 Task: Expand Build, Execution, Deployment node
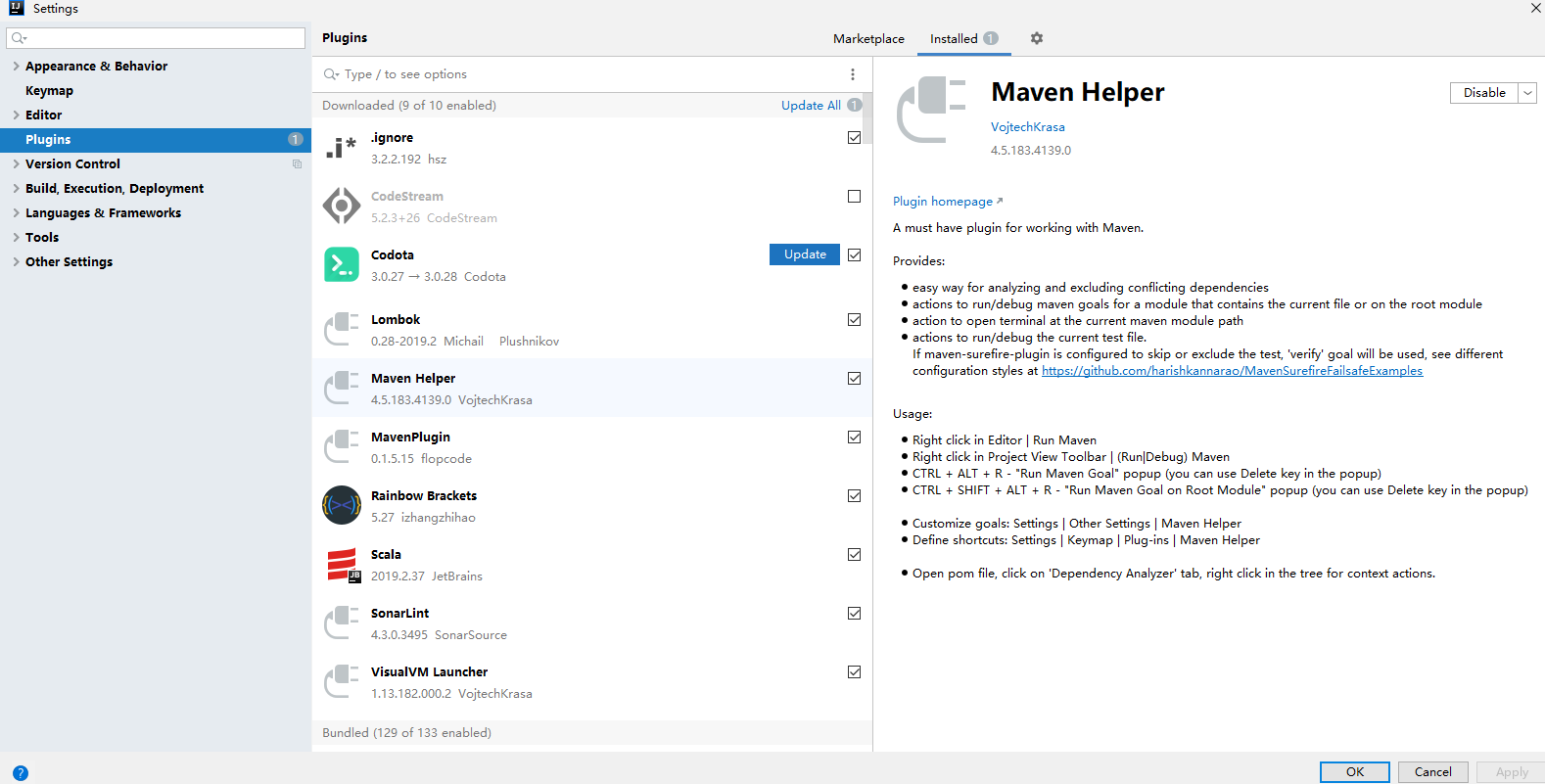pyautogui.click(x=16, y=189)
